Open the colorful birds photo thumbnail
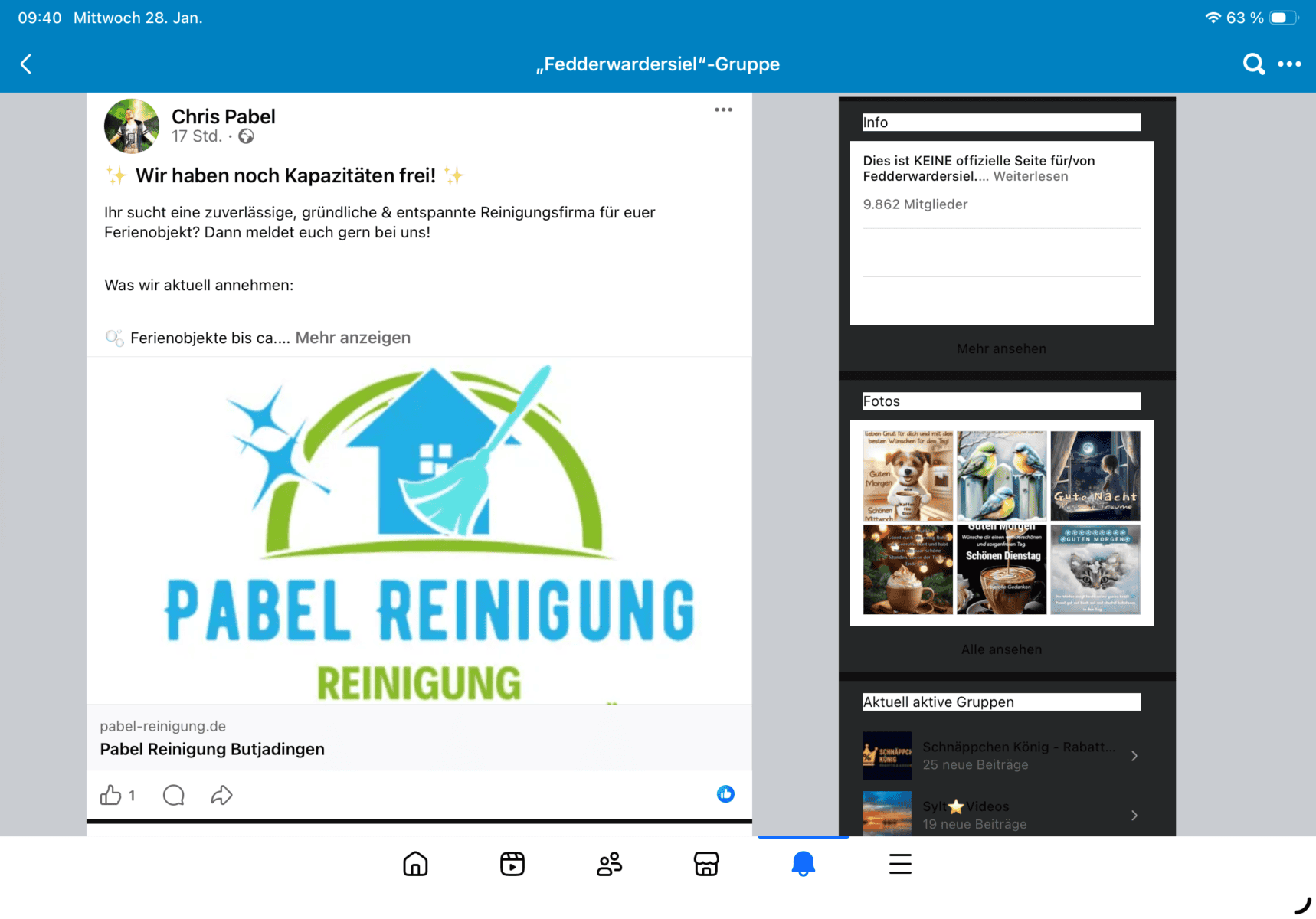 1001,476
